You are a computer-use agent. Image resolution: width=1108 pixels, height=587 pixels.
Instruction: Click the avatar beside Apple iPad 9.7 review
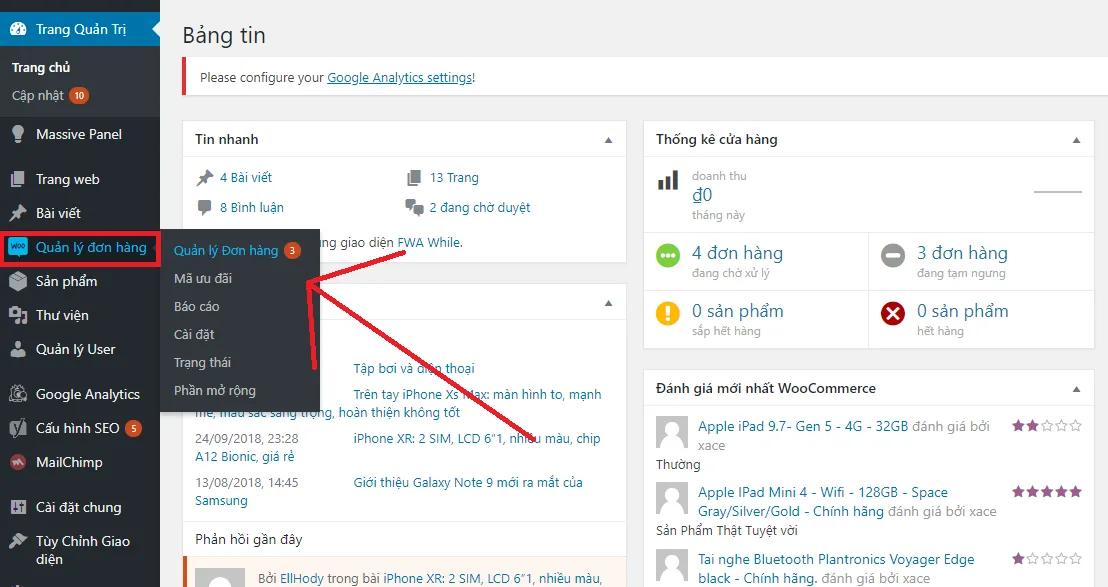click(x=672, y=432)
